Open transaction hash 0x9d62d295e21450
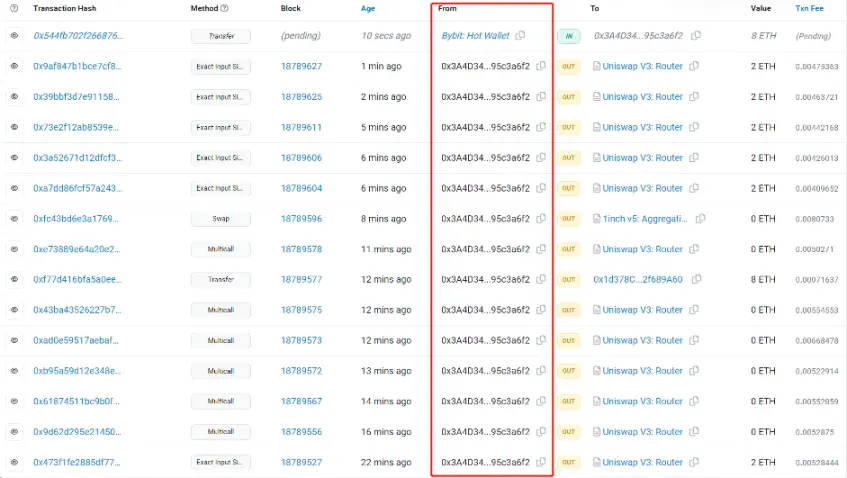The image size is (847, 478). coord(77,432)
